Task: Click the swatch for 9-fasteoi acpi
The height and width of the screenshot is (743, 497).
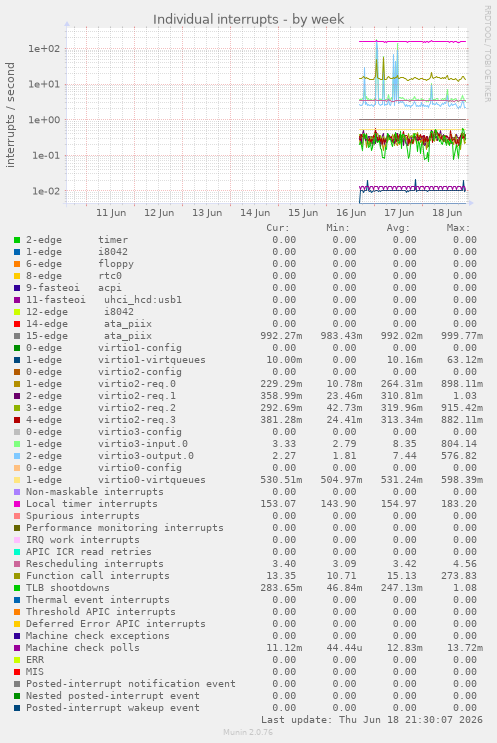Action: click(17, 288)
